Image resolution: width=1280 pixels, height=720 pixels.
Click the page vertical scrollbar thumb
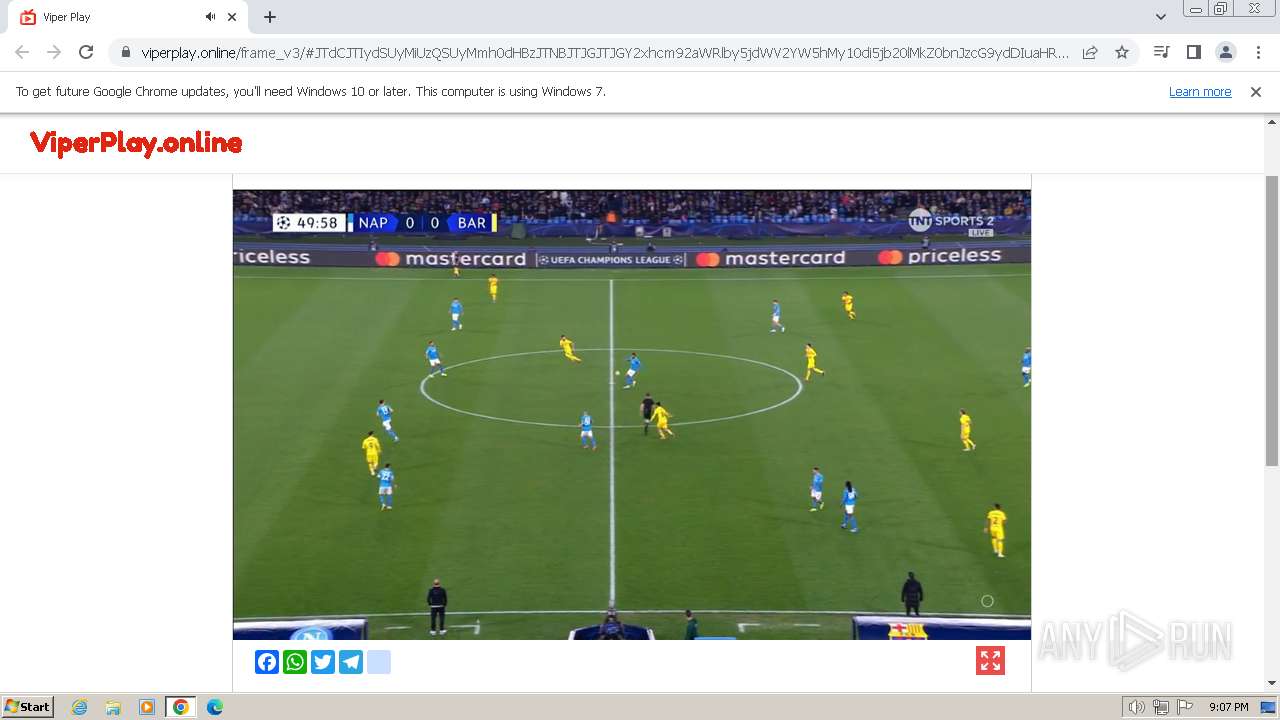pos(1272,320)
